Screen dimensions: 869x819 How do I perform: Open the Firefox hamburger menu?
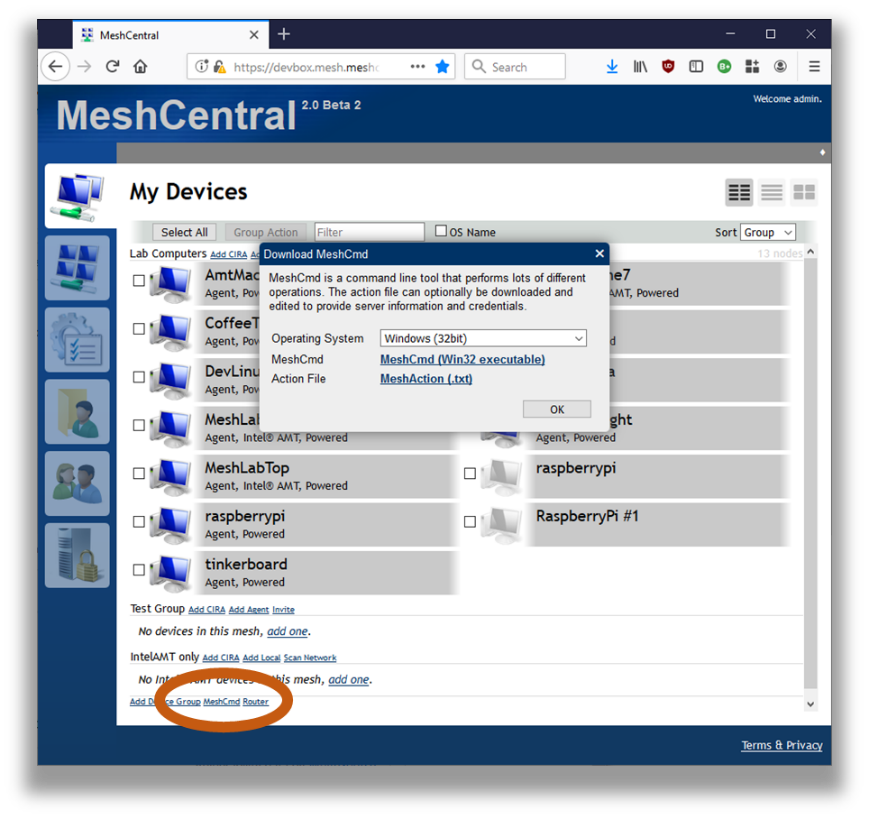(x=814, y=67)
